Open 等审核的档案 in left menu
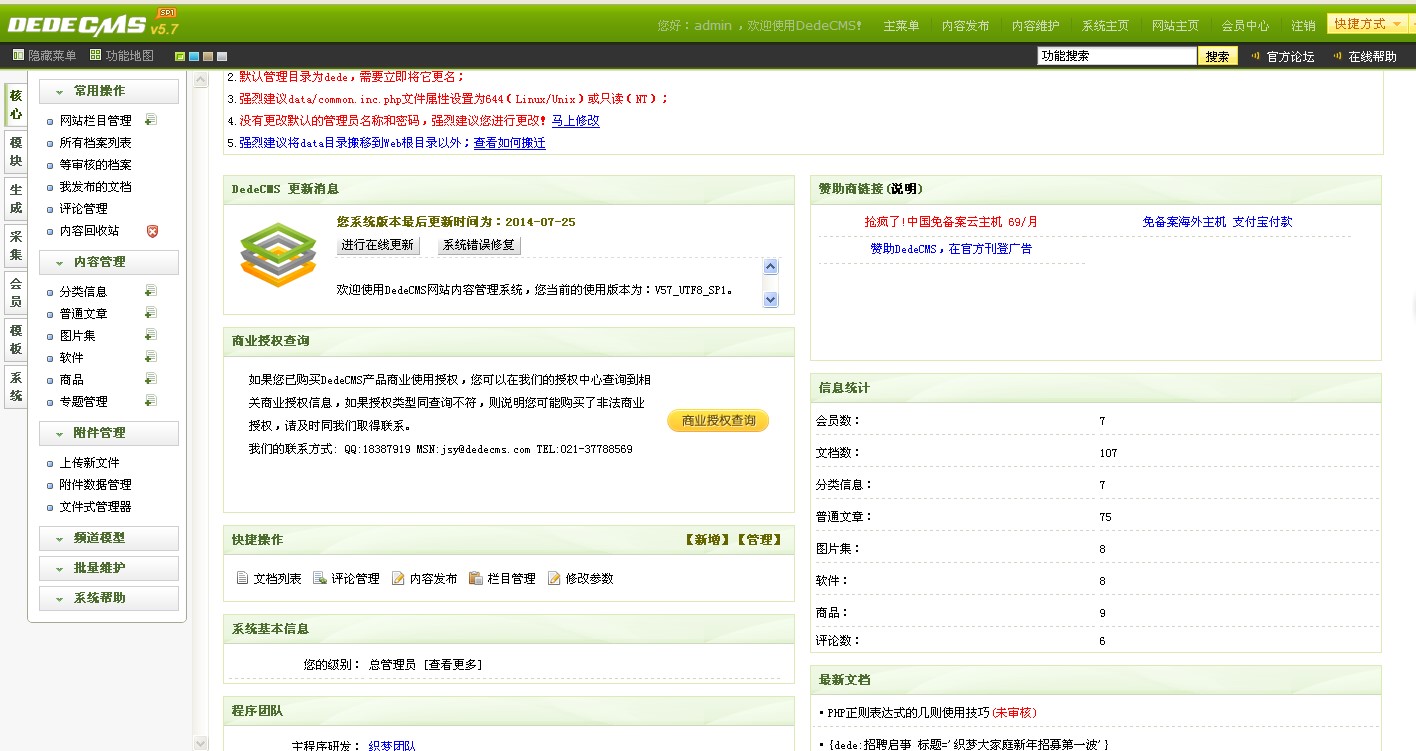This screenshot has width=1416, height=751. point(95,165)
